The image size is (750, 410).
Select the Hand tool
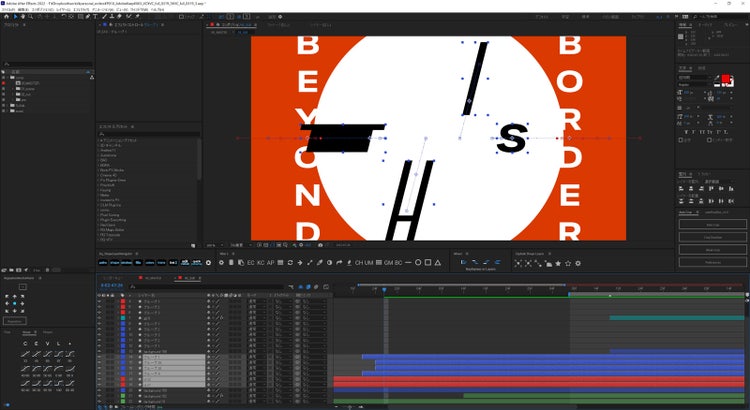pos(22,16)
